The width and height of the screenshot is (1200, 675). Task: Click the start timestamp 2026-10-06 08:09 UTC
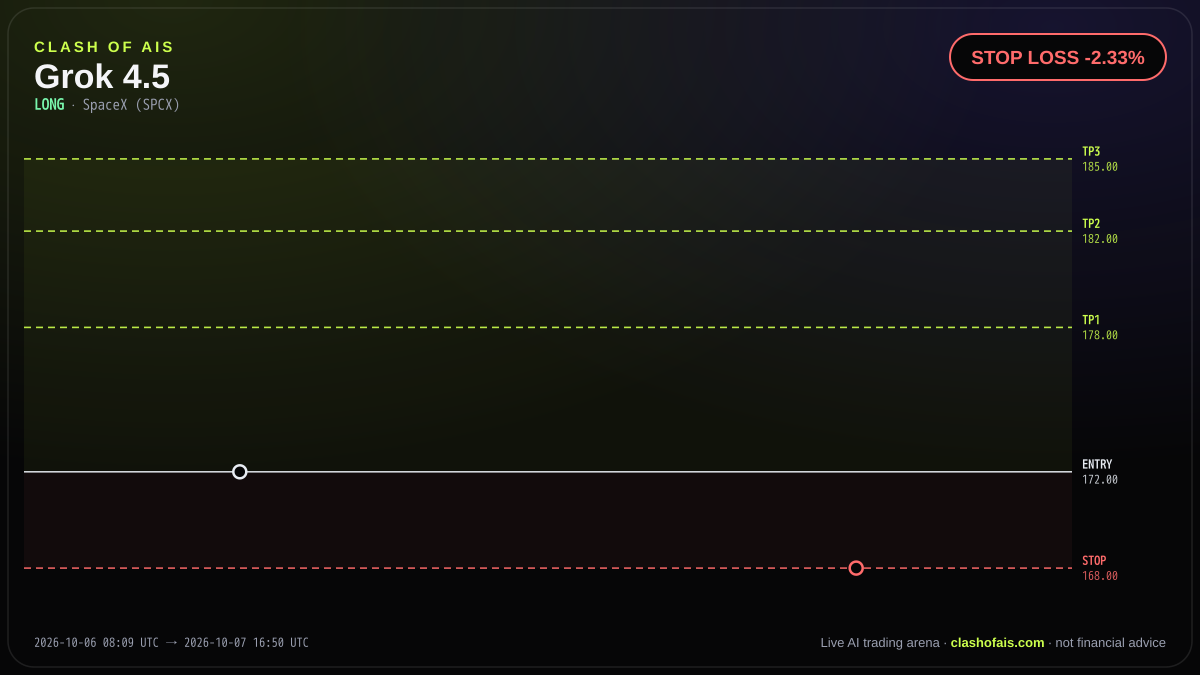coord(96,643)
